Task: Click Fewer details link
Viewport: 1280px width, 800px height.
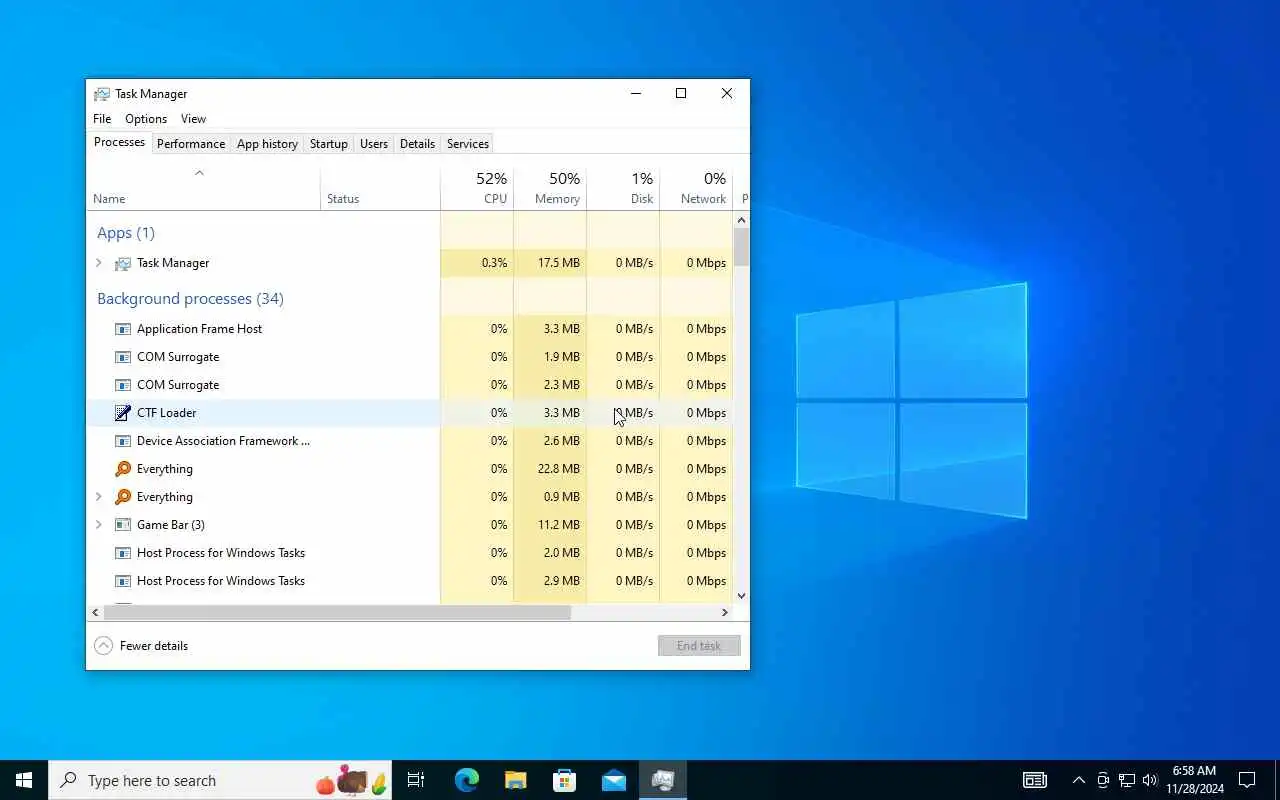Action: 154,646
